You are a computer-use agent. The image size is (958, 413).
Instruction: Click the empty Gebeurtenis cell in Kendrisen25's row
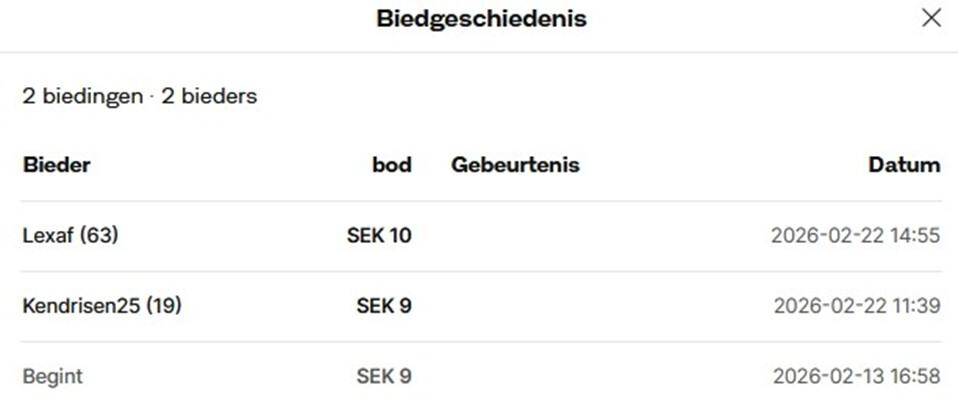pos(560,306)
